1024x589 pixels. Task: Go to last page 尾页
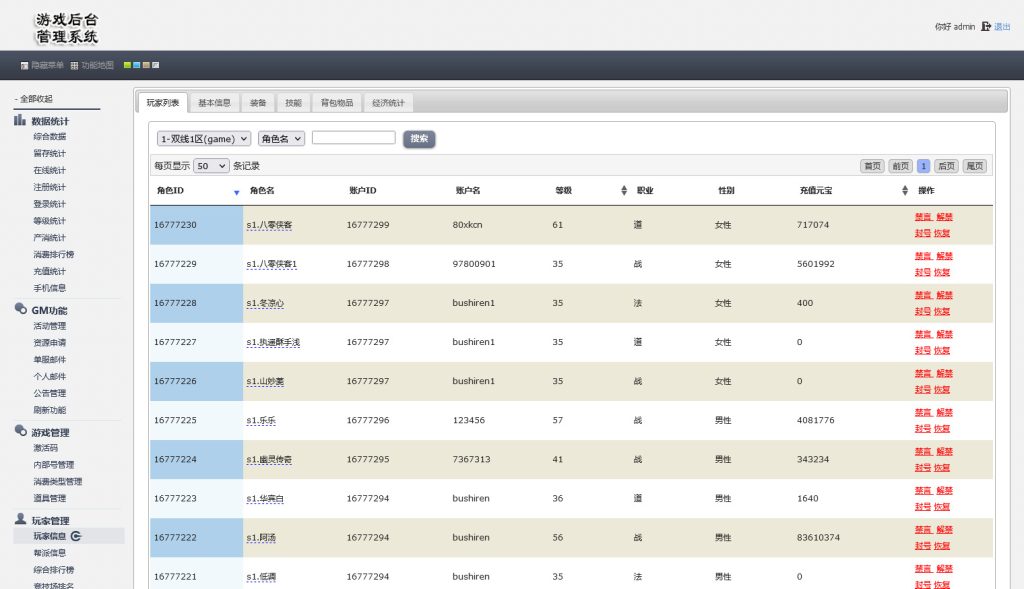tap(975, 166)
